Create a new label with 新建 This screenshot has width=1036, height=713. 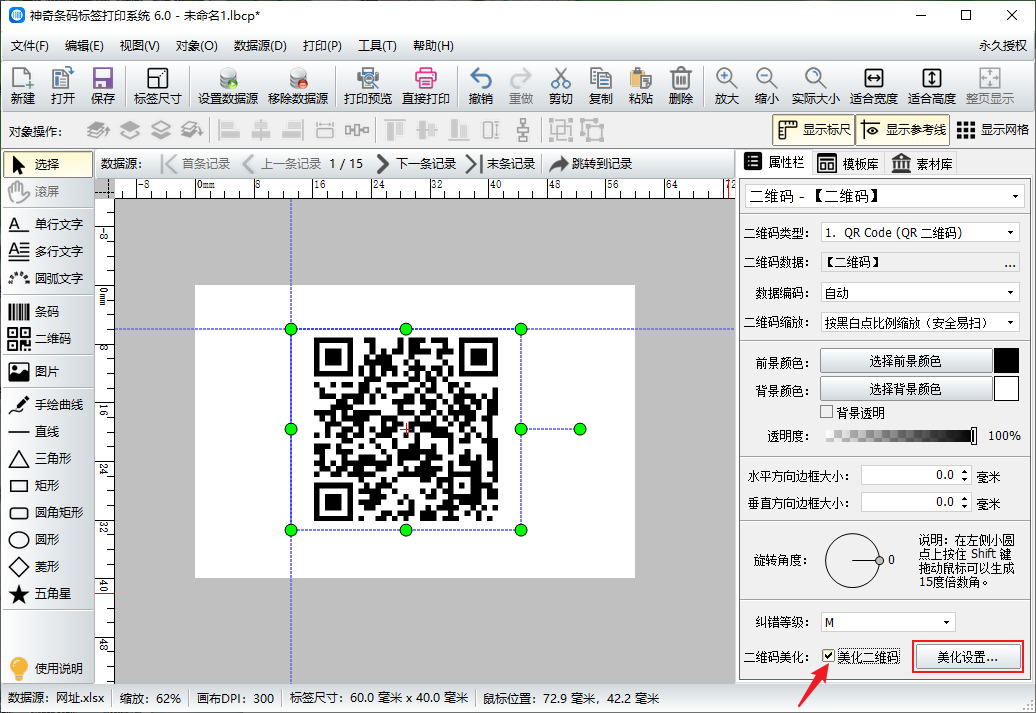[x=22, y=86]
